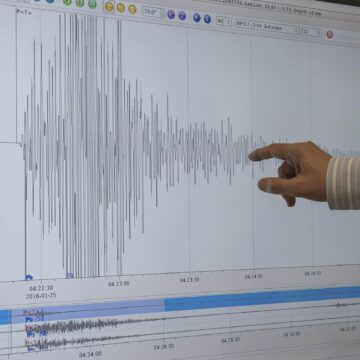Viewport: 360px width, 360px height.
Task: Click the 04:23:30 time axis label
Action: click(x=190, y=280)
